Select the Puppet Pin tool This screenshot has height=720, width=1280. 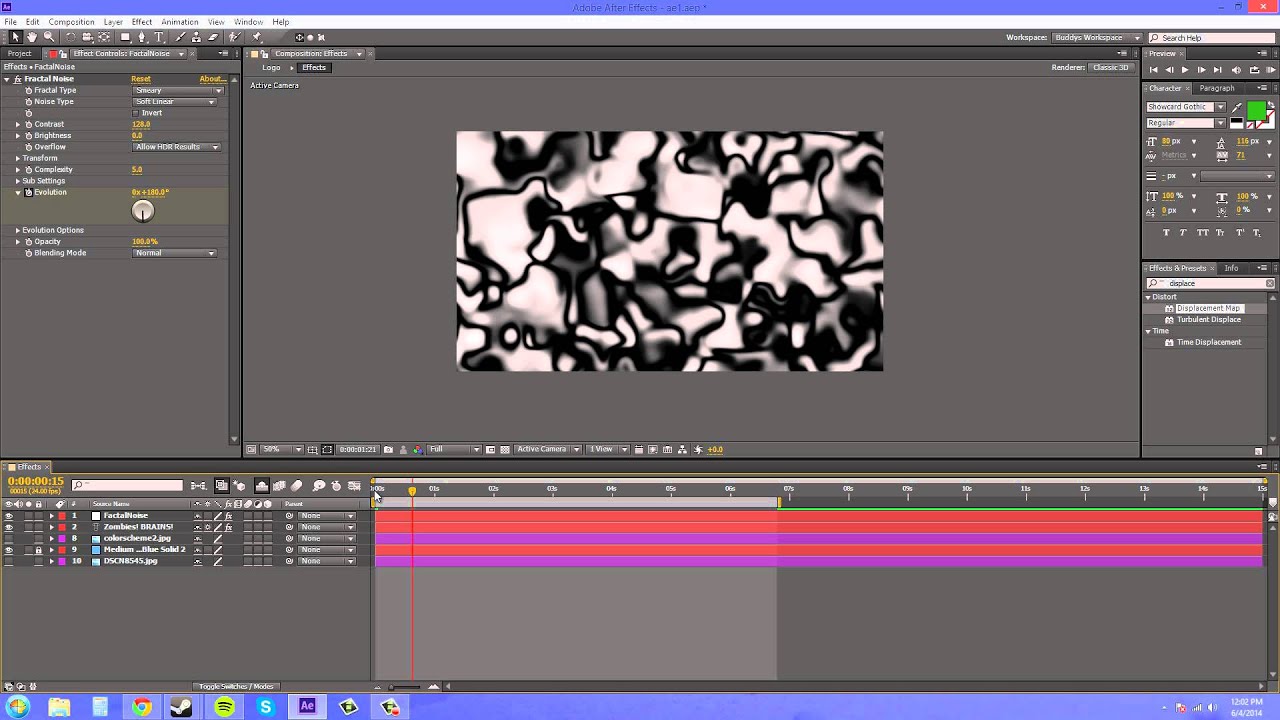(x=257, y=38)
